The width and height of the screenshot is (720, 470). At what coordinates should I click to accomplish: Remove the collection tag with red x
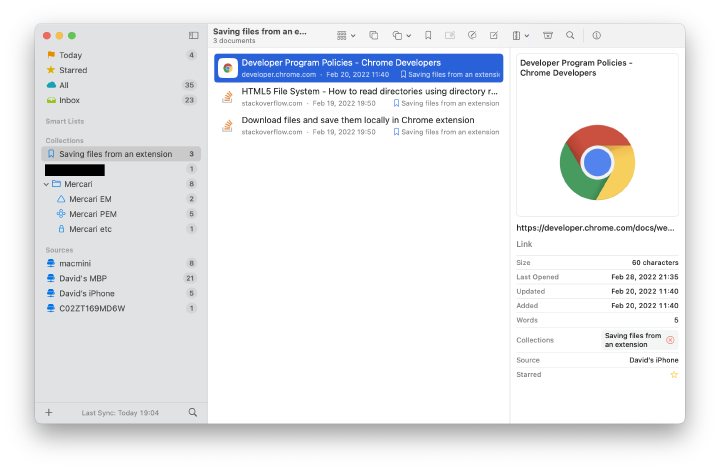(x=670, y=340)
